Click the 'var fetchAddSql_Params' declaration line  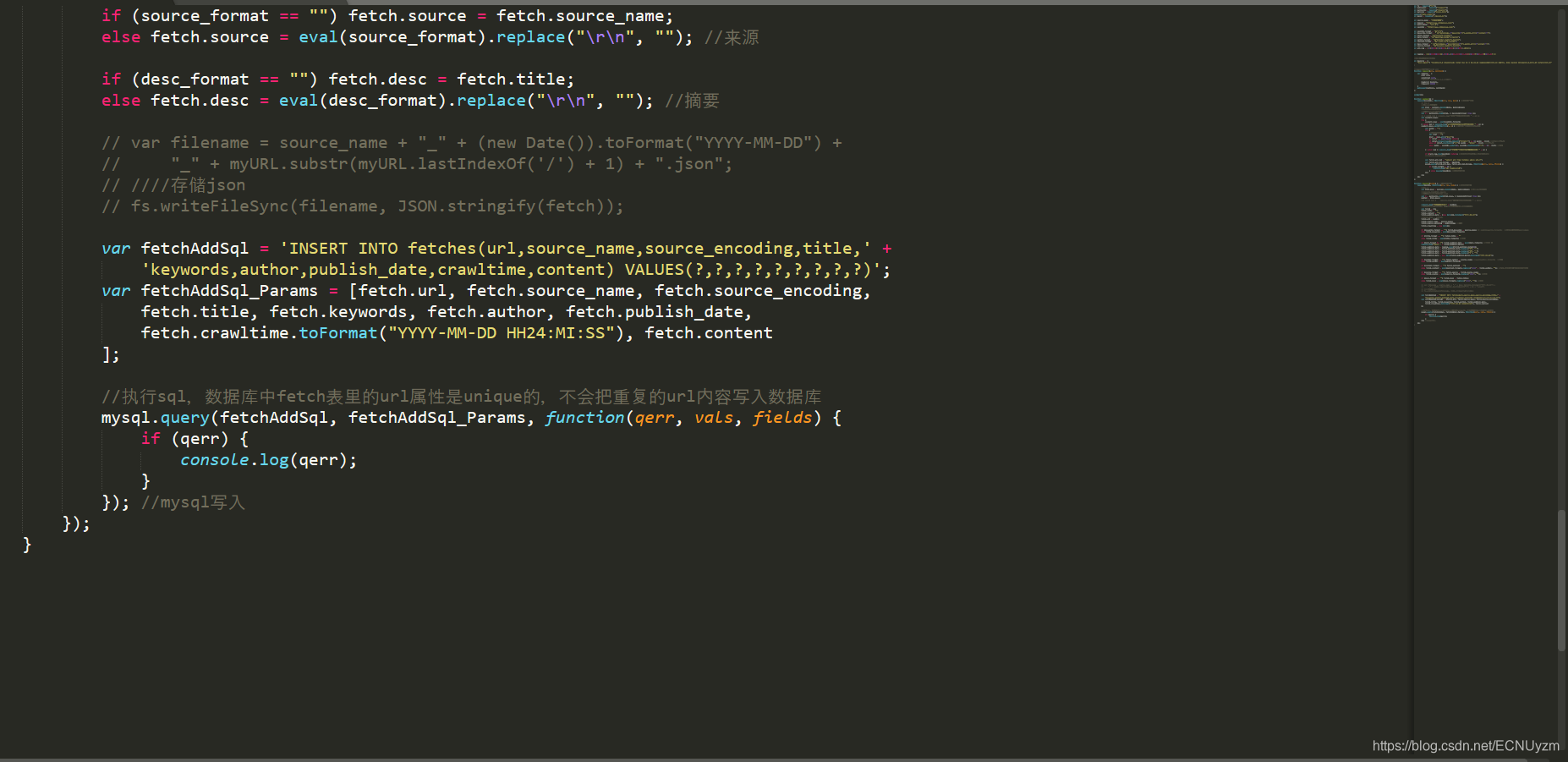[x=486, y=291]
